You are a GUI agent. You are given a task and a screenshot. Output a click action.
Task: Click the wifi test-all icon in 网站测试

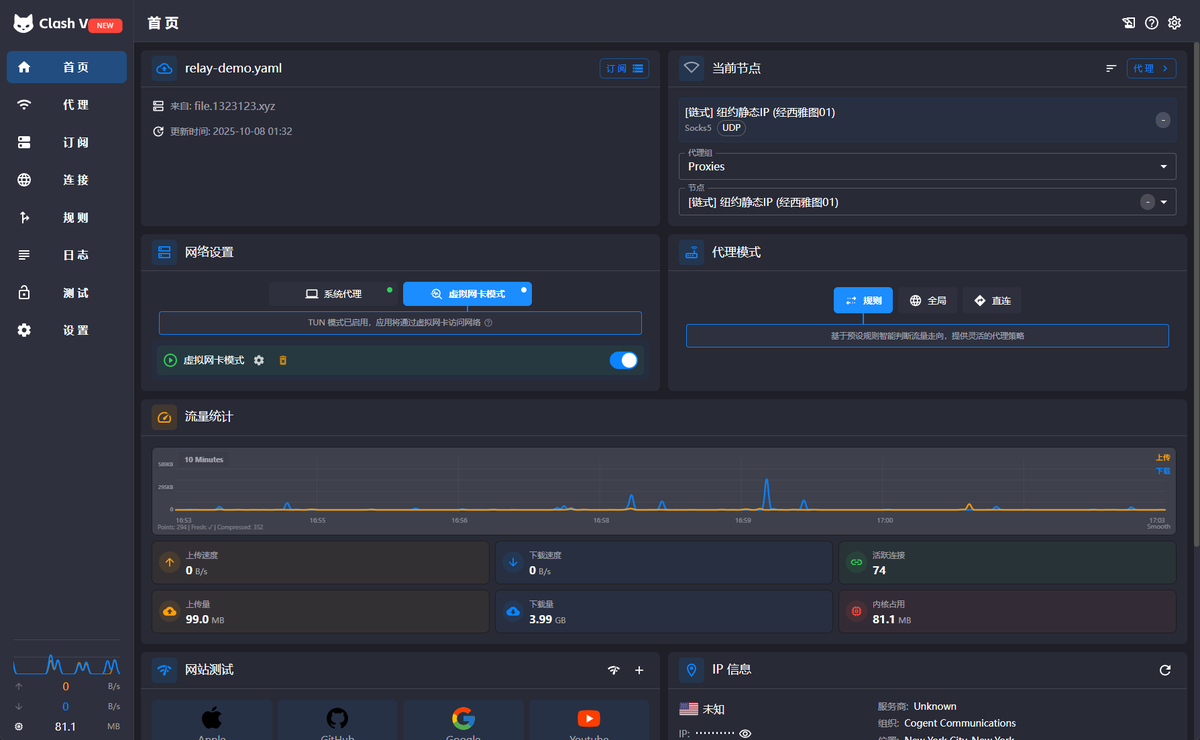[613, 670]
